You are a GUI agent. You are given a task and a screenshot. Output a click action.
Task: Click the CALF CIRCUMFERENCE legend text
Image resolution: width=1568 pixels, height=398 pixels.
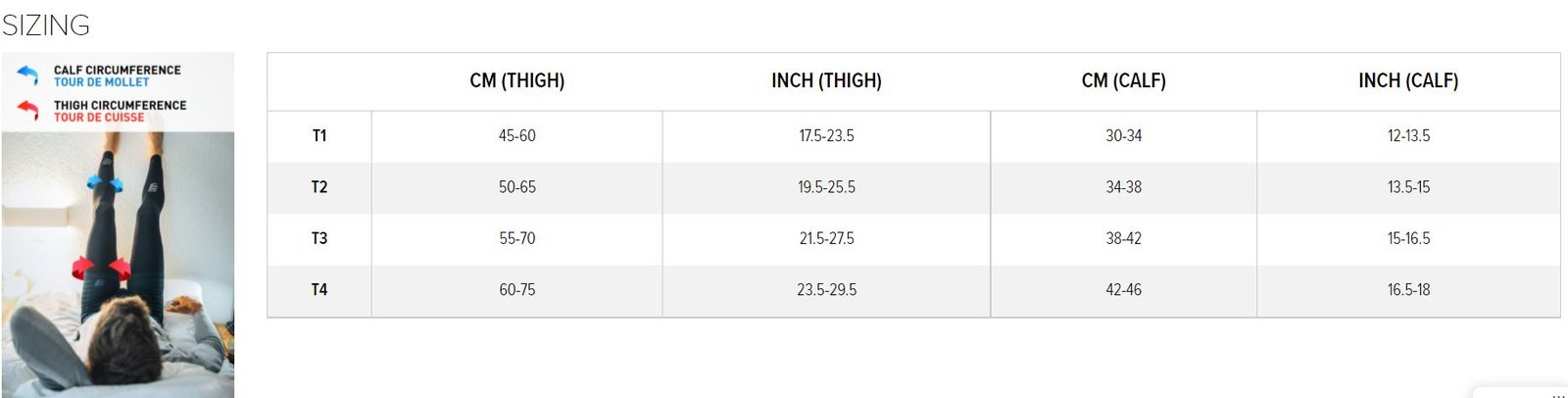pos(118,71)
